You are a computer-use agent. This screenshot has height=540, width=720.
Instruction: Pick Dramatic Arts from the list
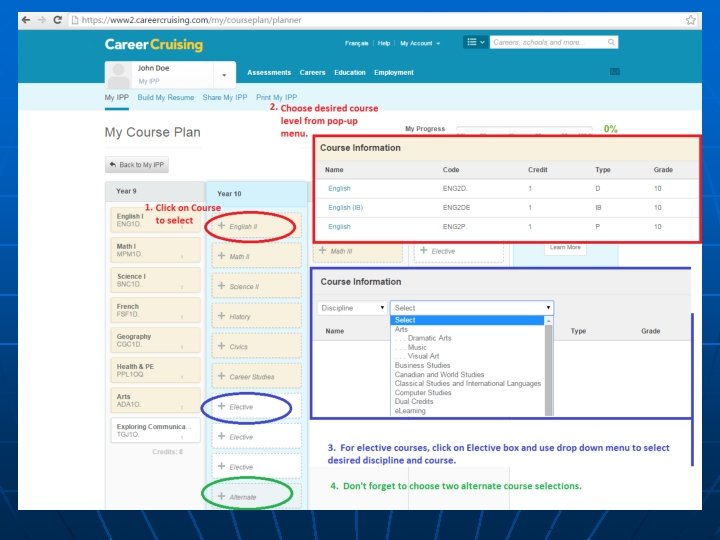[429, 338]
